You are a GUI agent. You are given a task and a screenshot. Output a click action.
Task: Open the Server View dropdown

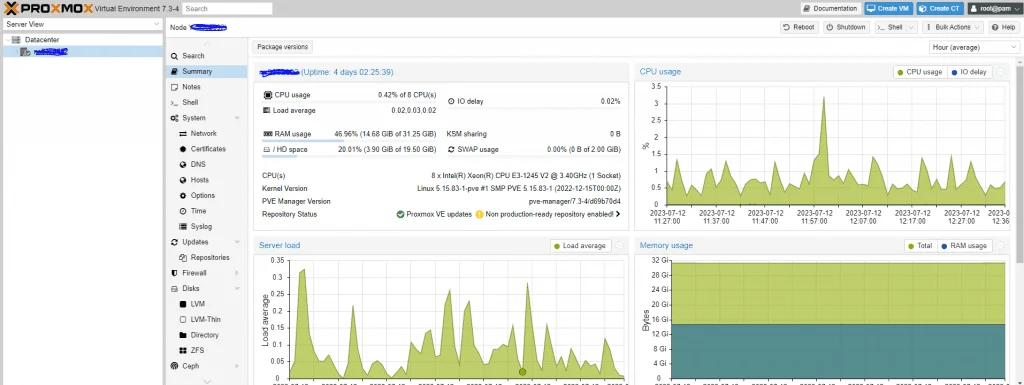pyautogui.click(x=82, y=24)
